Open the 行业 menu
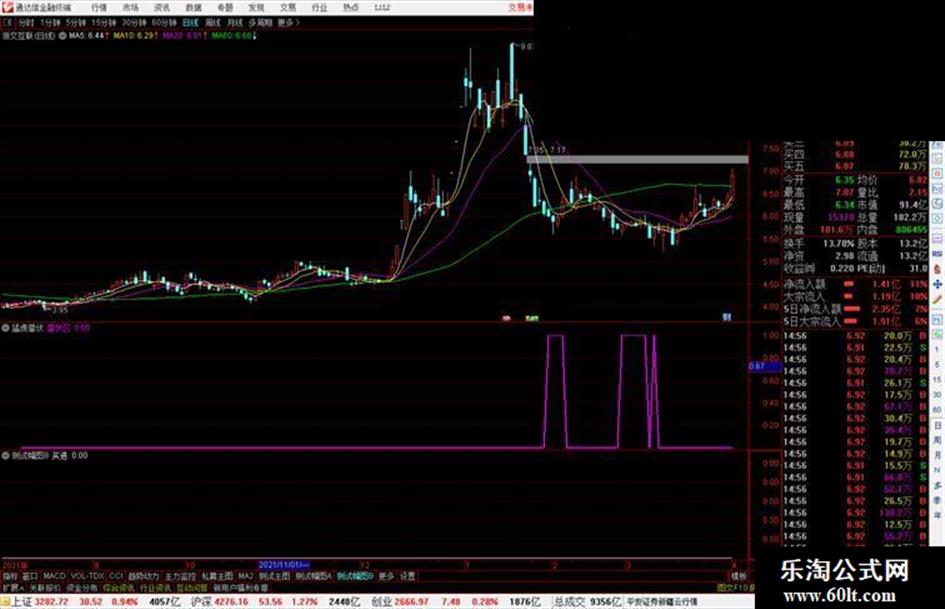The height and width of the screenshot is (609, 945). click(x=319, y=7)
